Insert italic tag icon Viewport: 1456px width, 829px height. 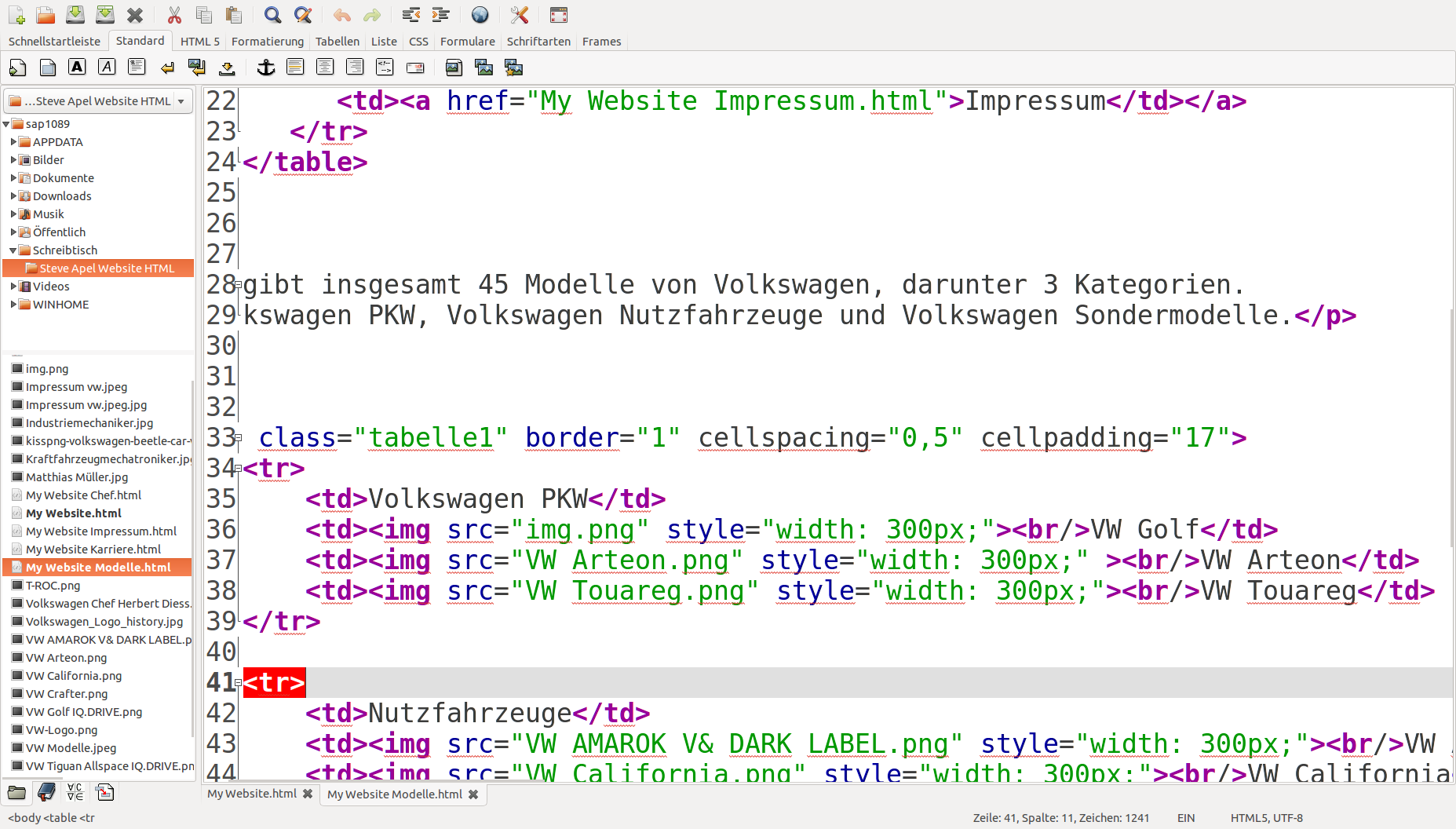(107, 68)
